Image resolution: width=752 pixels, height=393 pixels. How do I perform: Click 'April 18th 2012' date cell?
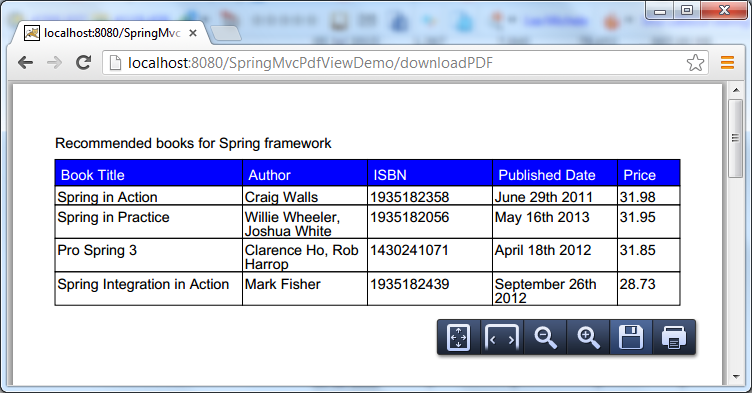click(x=555, y=256)
